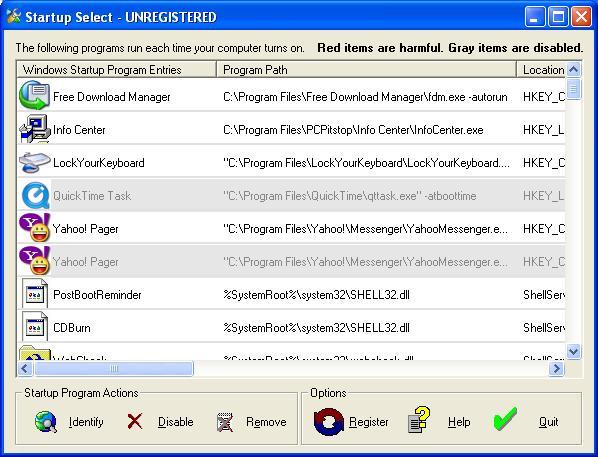Select the Info Center entry name
This screenshot has width=598, height=457.
(79, 130)
